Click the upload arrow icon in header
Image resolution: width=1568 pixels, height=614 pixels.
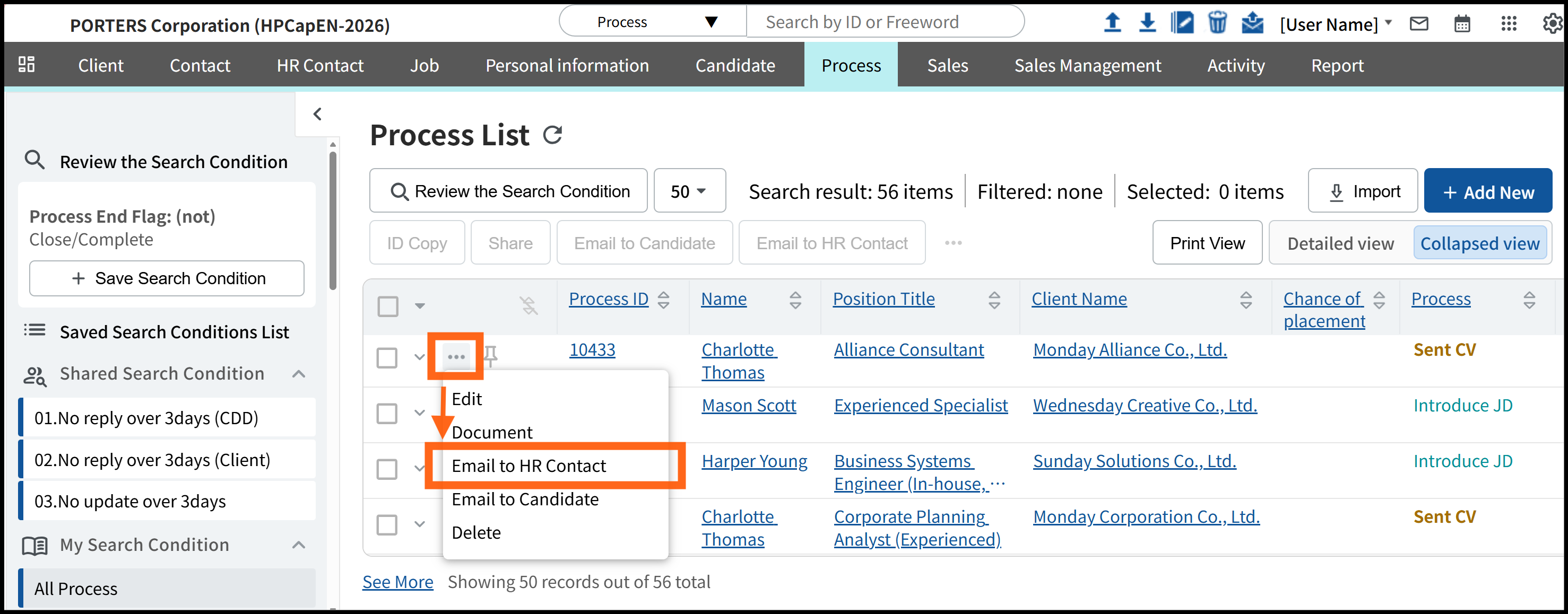tap(1112, 23)
